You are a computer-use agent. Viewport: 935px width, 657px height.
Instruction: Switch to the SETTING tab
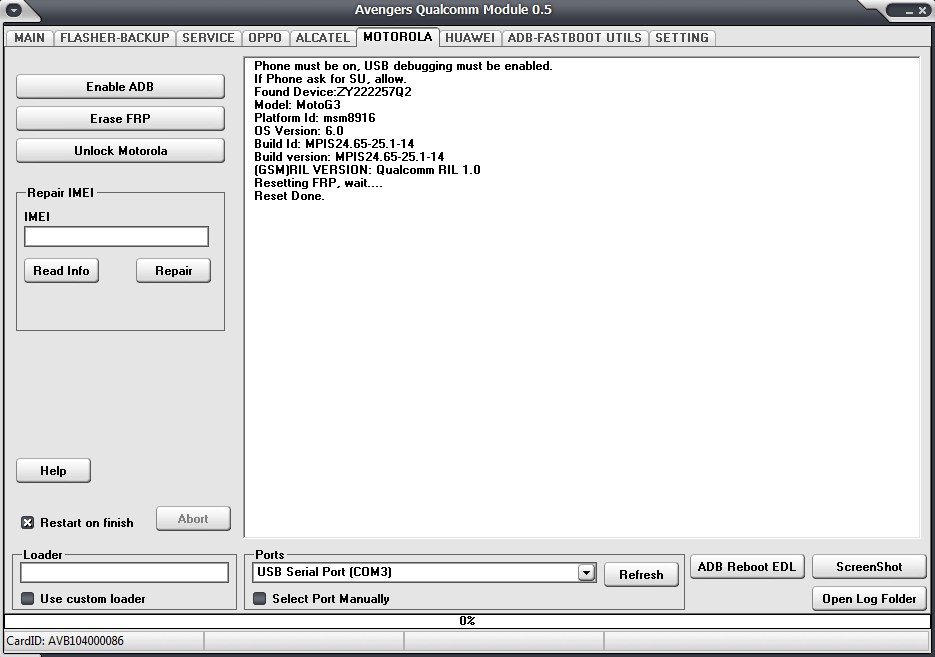(682, 38)
